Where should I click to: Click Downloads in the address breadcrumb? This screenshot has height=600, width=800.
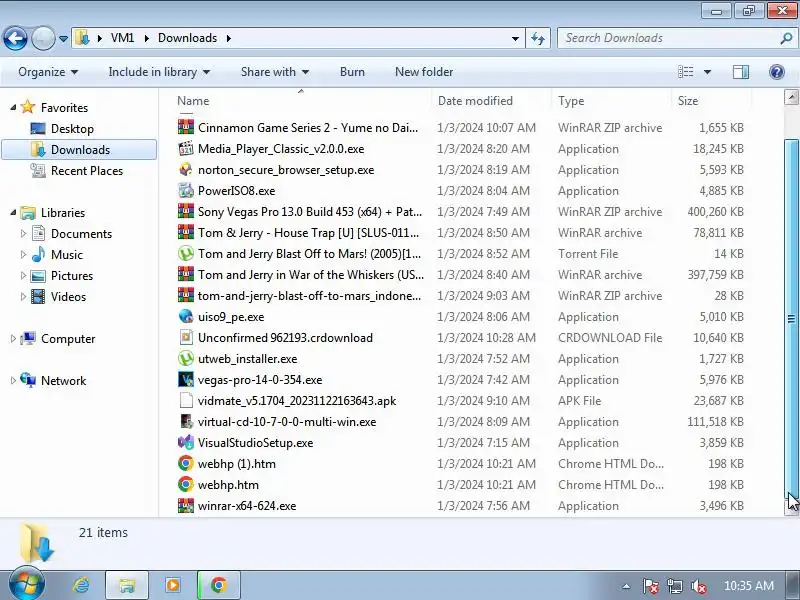[187, 38]
